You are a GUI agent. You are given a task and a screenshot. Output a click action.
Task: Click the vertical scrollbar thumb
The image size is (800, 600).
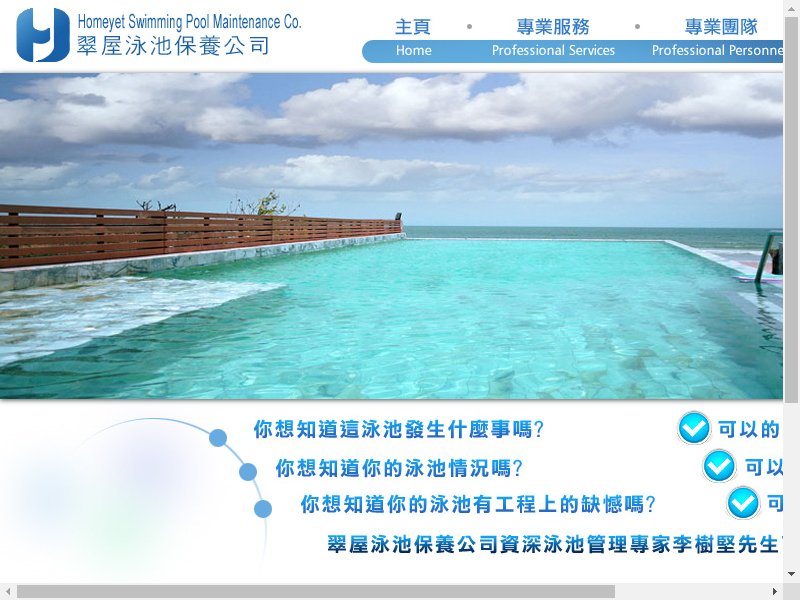click(x=792, y=210)
